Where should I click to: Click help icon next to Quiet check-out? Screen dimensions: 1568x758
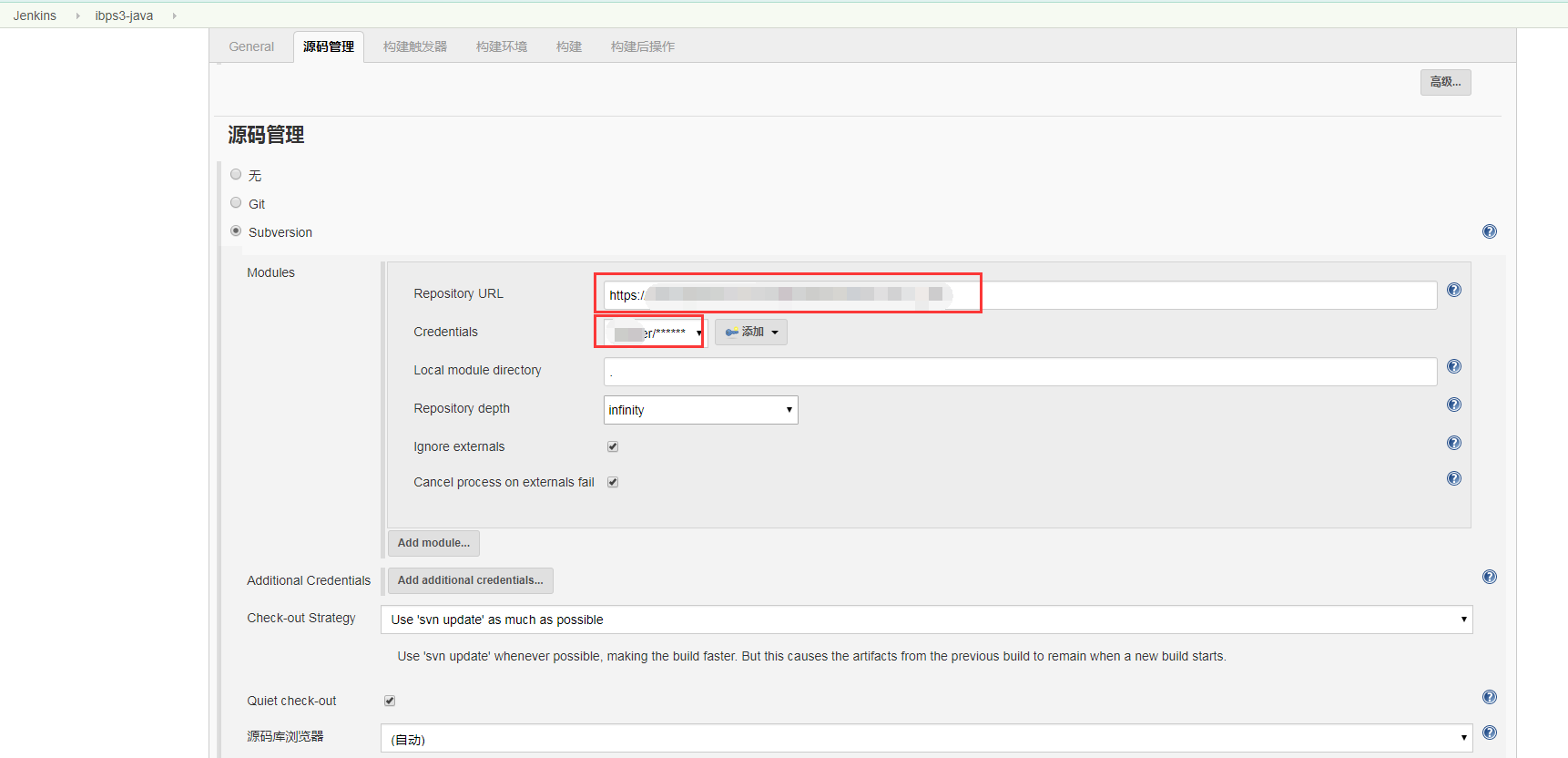pos(1489,697)
